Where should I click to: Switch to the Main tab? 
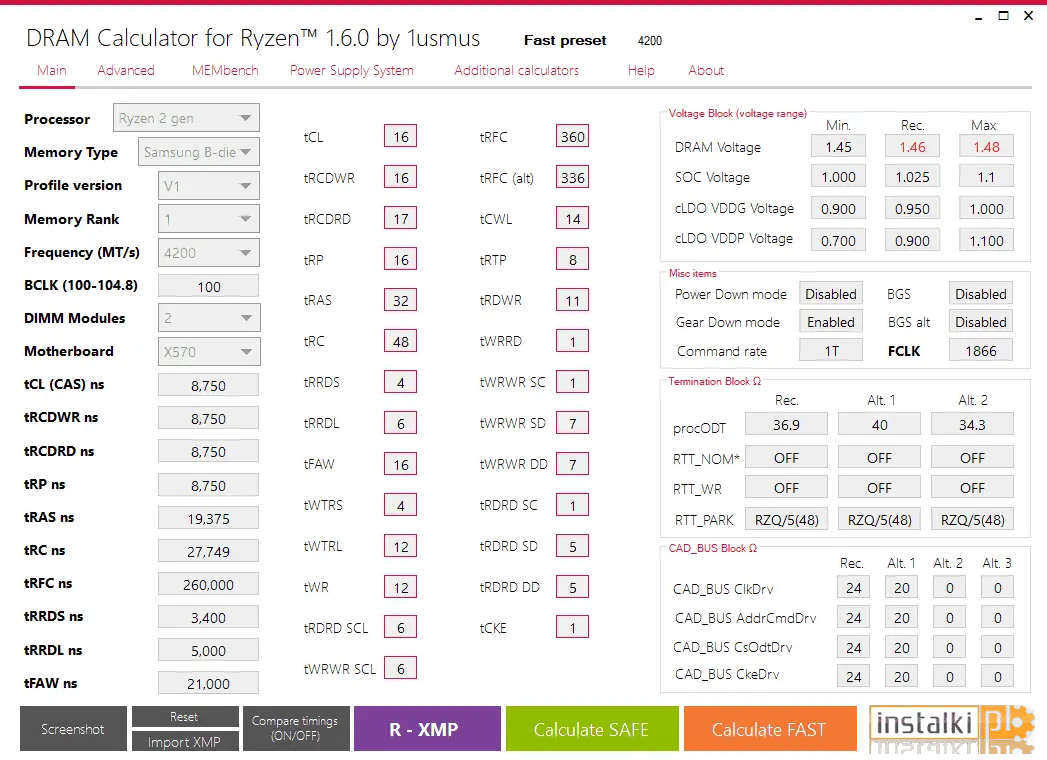tap(51, 70)
